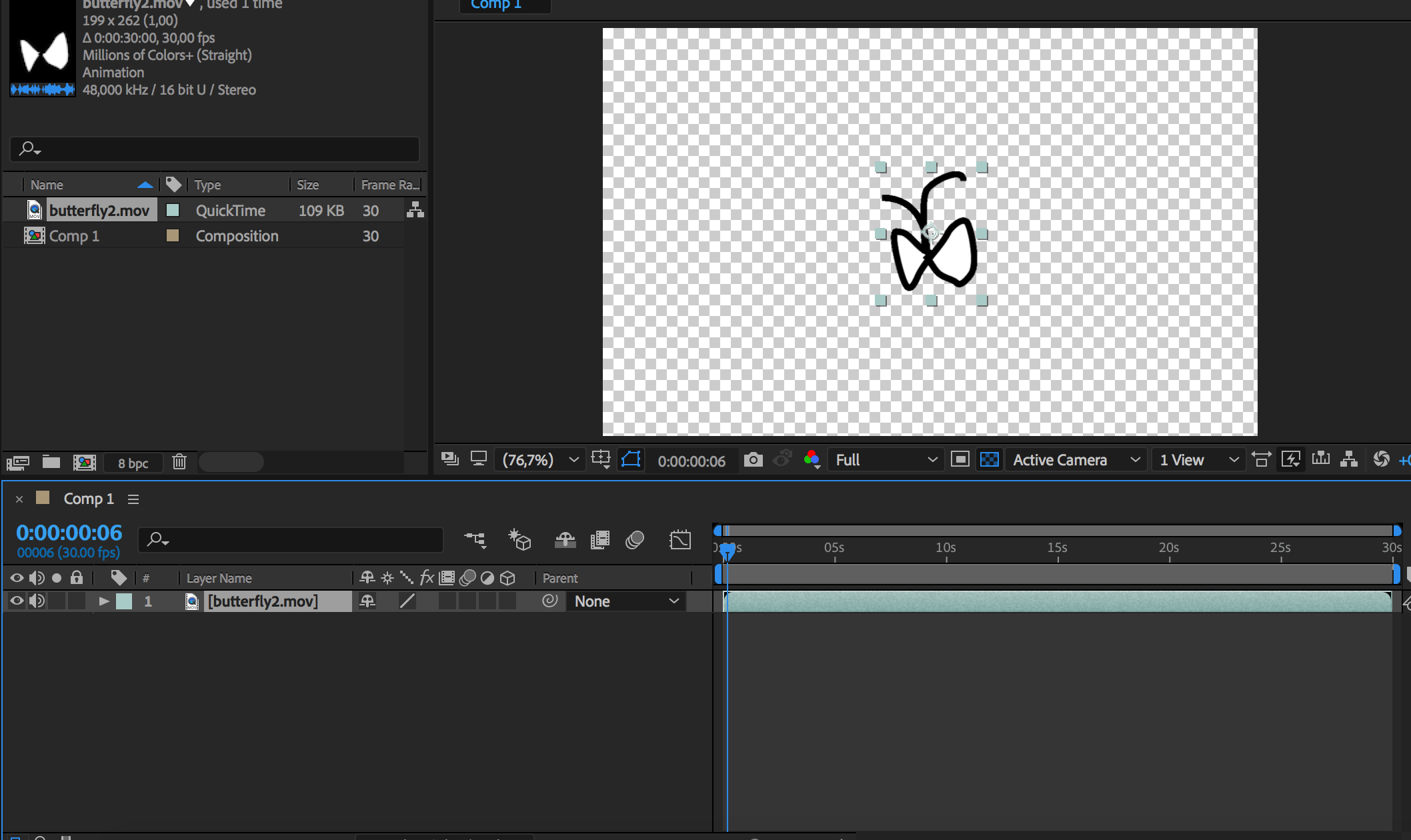Open the Comp 1 timeline panel menu
The image size is (1411, 840).
[133, 499]
